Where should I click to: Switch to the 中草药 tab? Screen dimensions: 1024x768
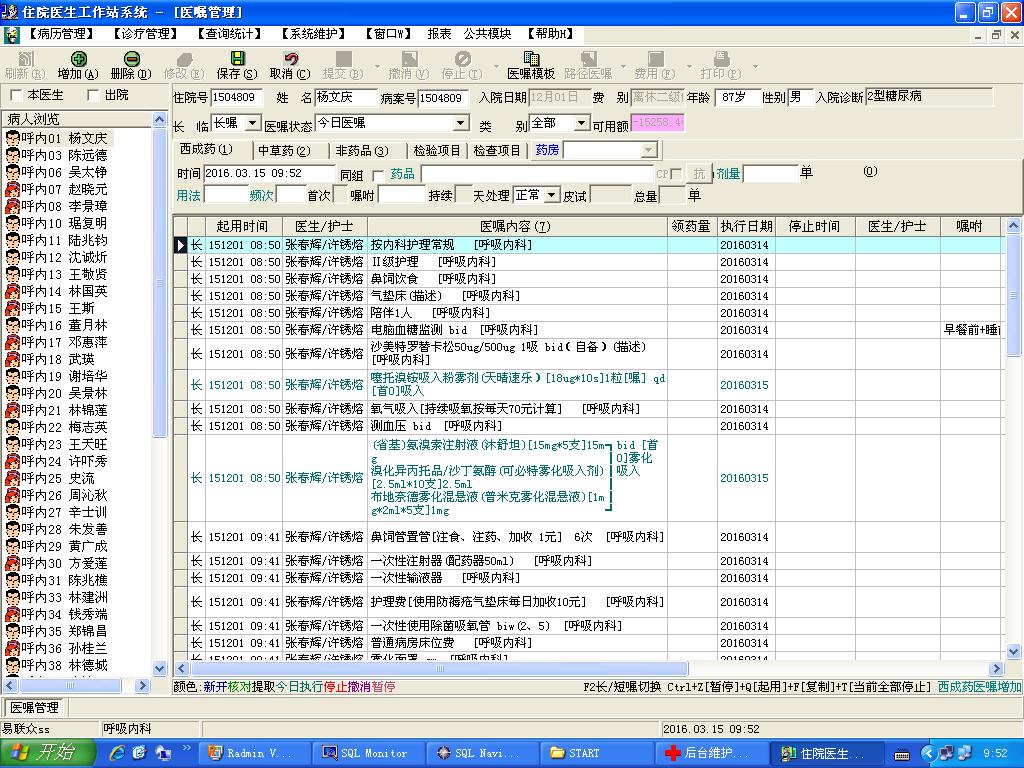(x=284, y=150)
